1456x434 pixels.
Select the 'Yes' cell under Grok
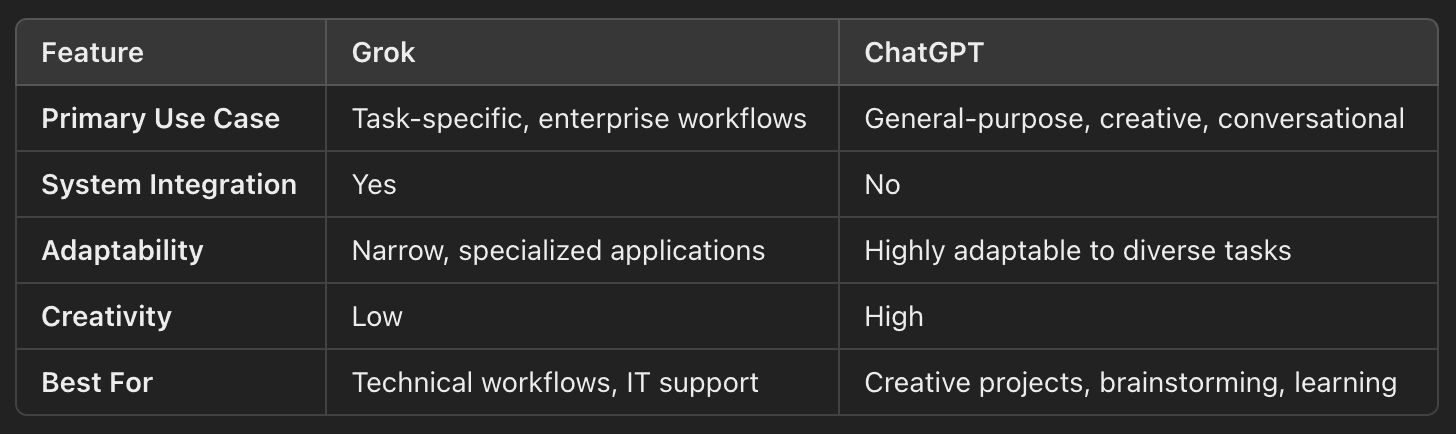[x=374, y=184]
